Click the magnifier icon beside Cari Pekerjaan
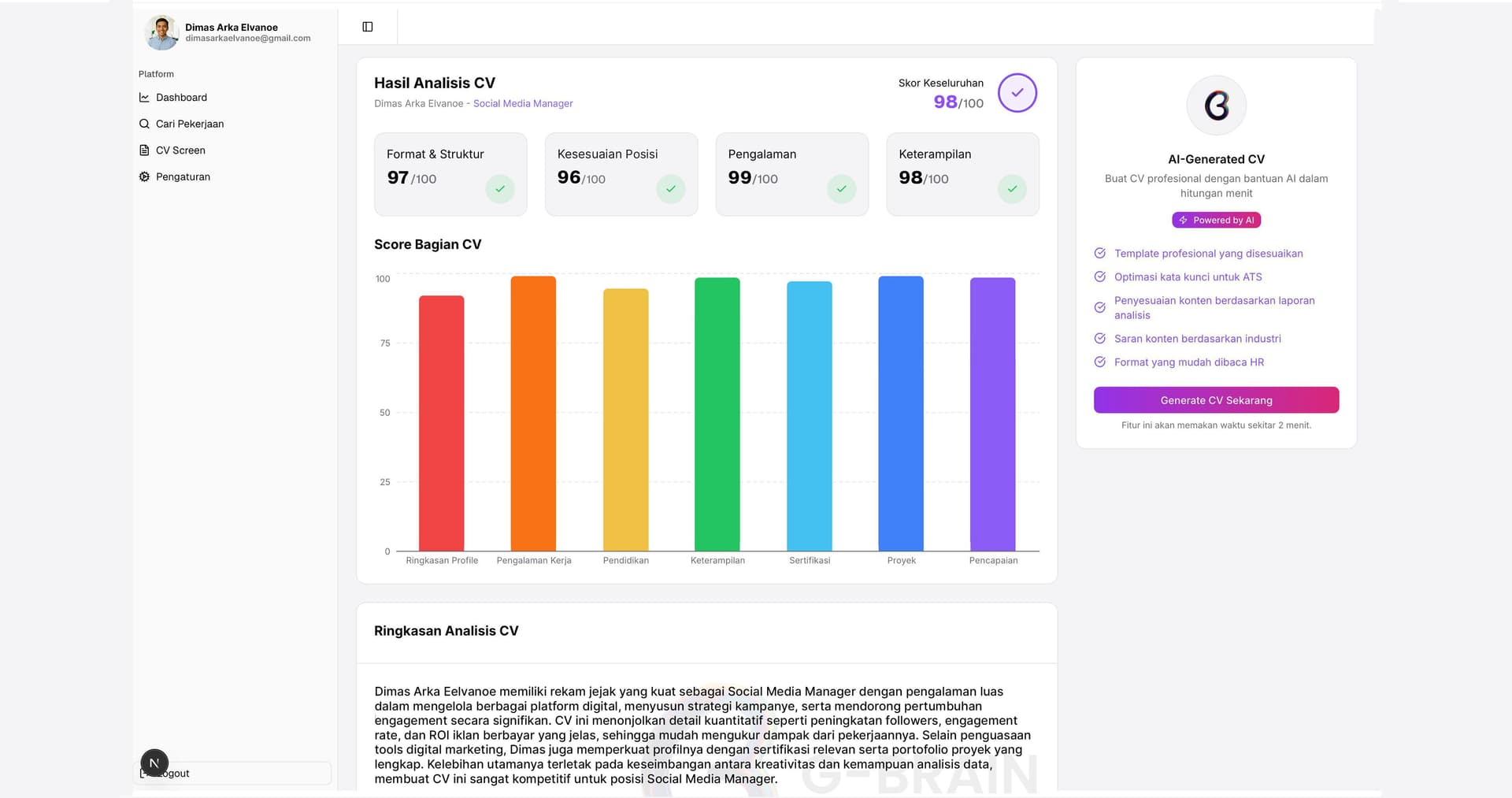Image resolution: width=1512 pixels, height=798 pixels. tap(144, 124)
